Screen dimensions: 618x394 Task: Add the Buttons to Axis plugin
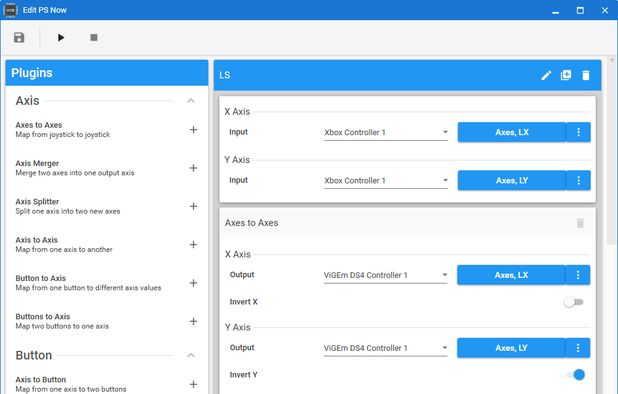pos(193,321)
